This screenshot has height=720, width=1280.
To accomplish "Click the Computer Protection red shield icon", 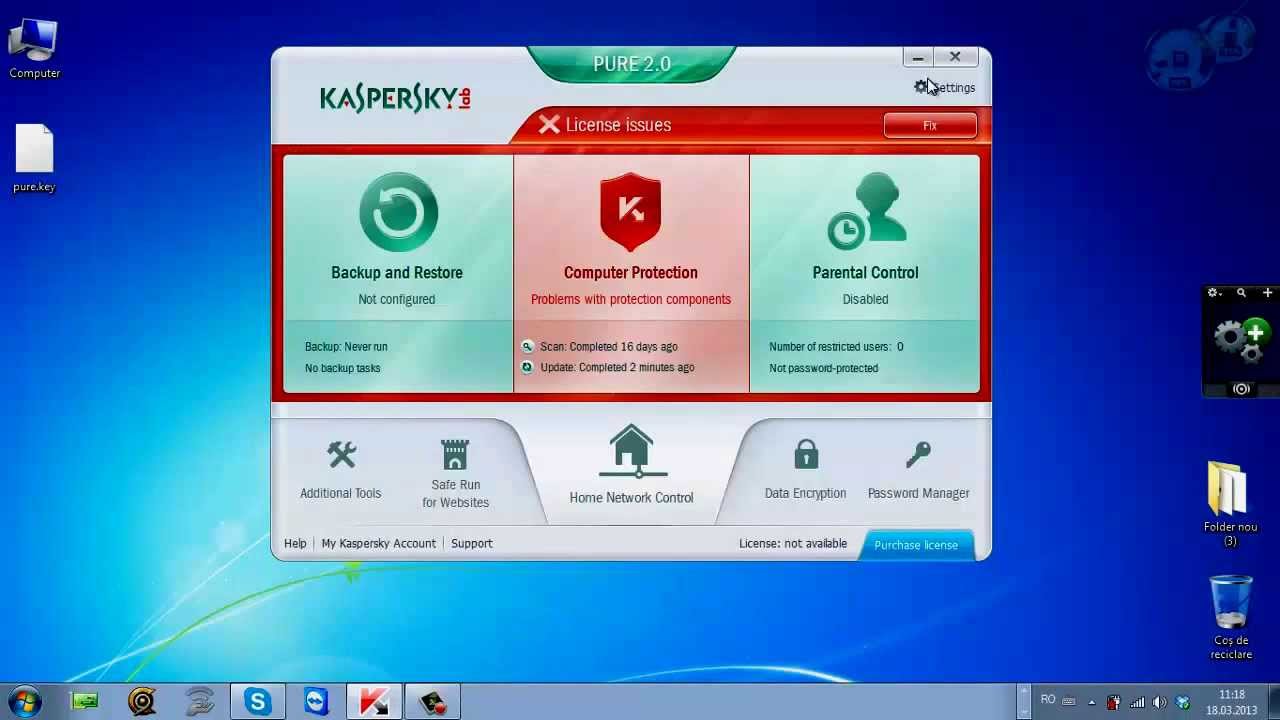I will 630,212.
